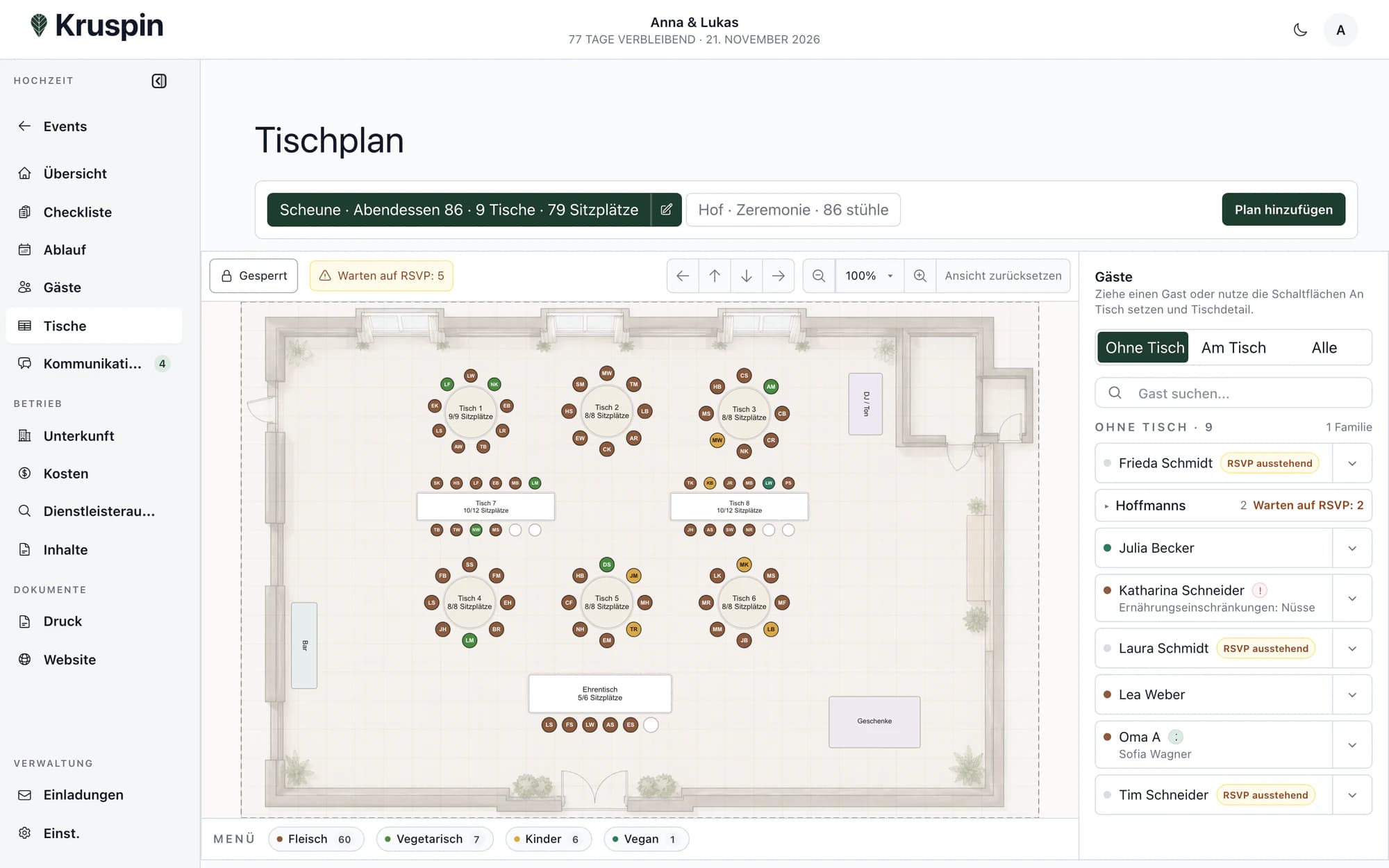Add a new plan with Plan hinzufügen
The image size is (1389, 868).
click(1283, 210)
